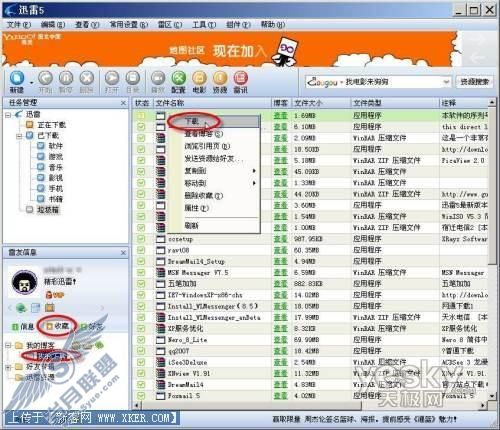
Task: Close the 雷友信息 panel
Action: pyautogui.click(x=123, y=253)
